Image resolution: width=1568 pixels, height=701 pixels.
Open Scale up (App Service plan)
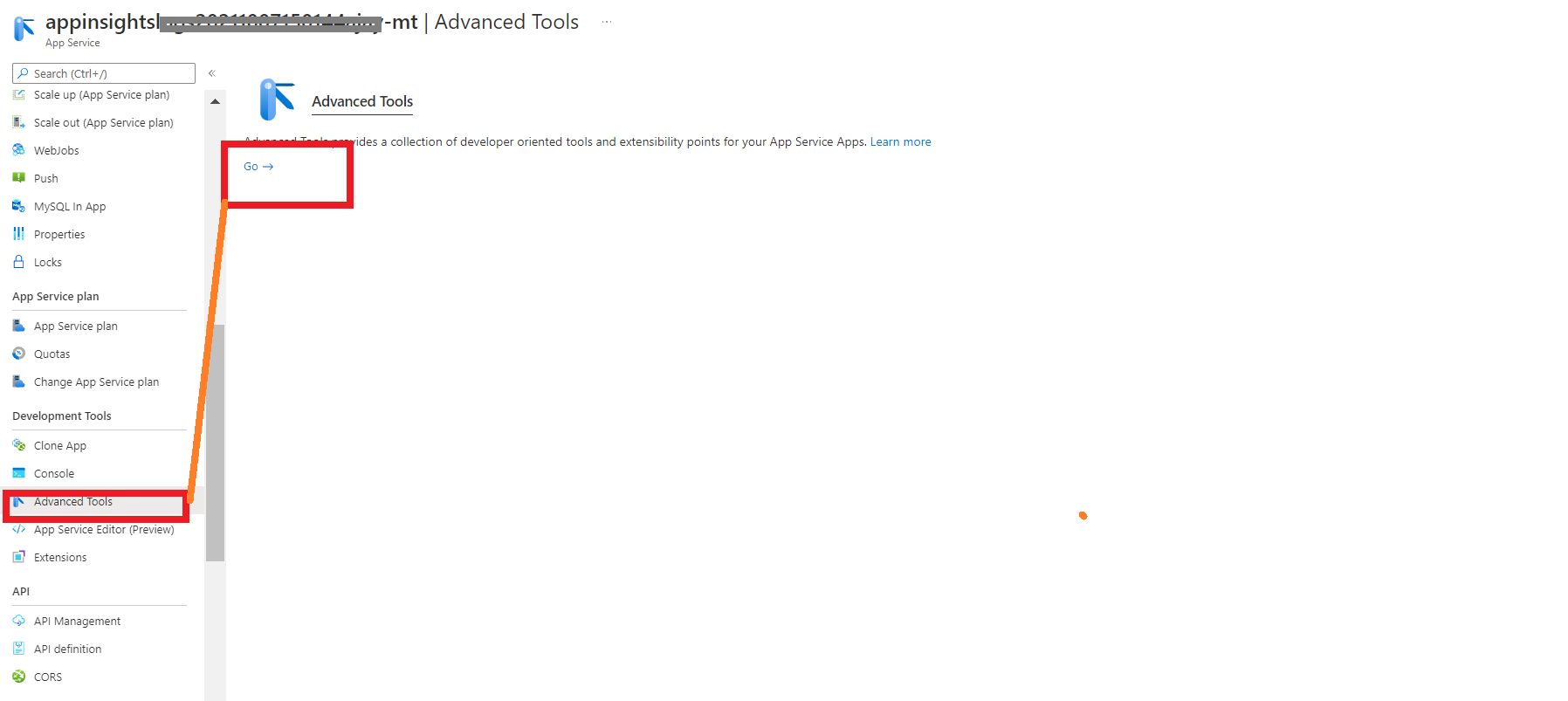[x=101, y=94]
